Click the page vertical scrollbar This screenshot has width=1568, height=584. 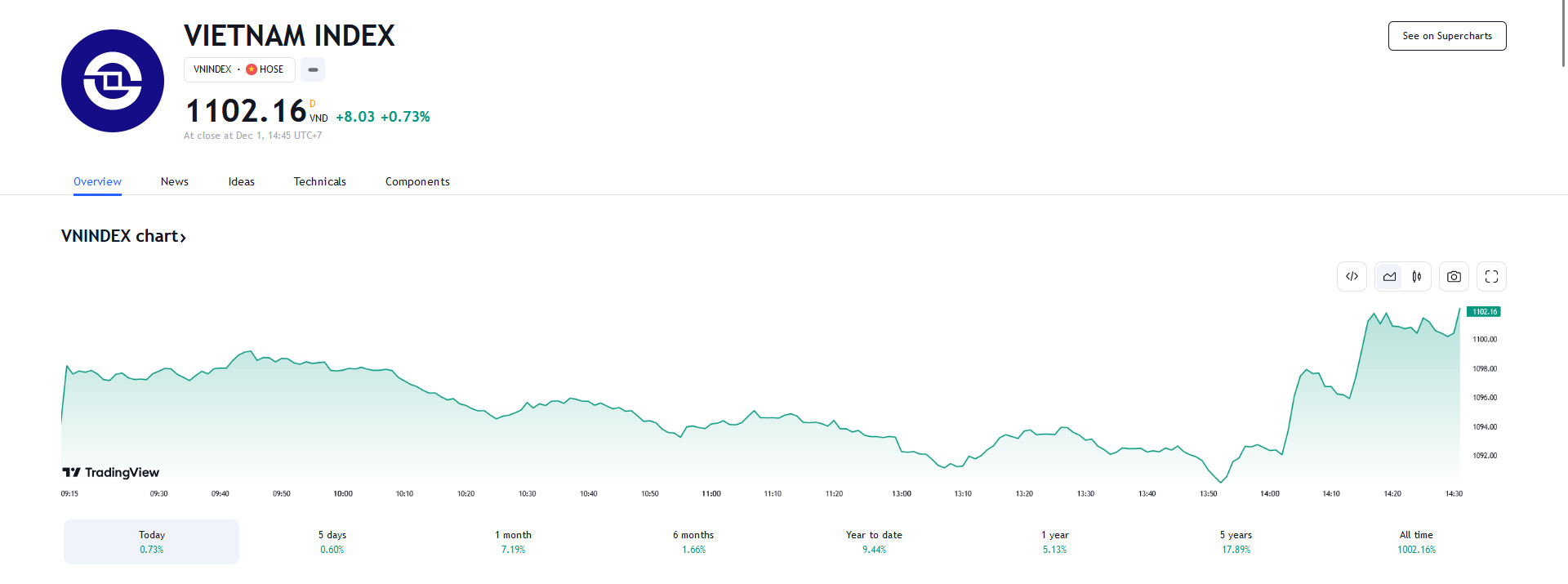(x=1563, y=33)
